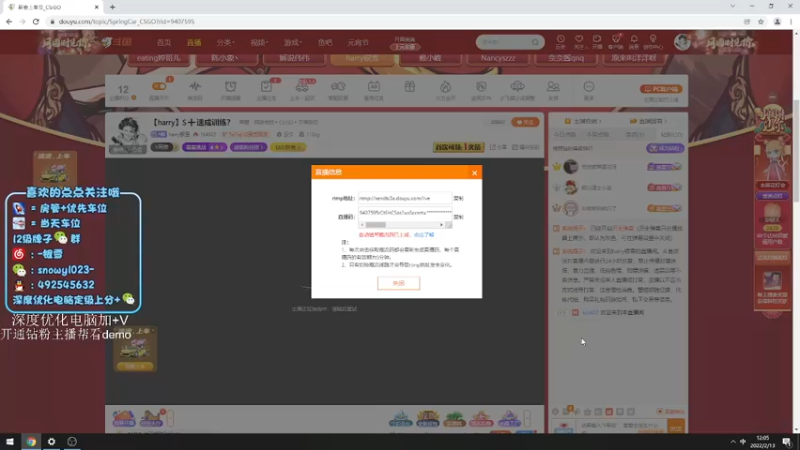Toggle the red checkbox at chat toolbar right
Viewport: 800px width, 450px height.
click(660, 411)
